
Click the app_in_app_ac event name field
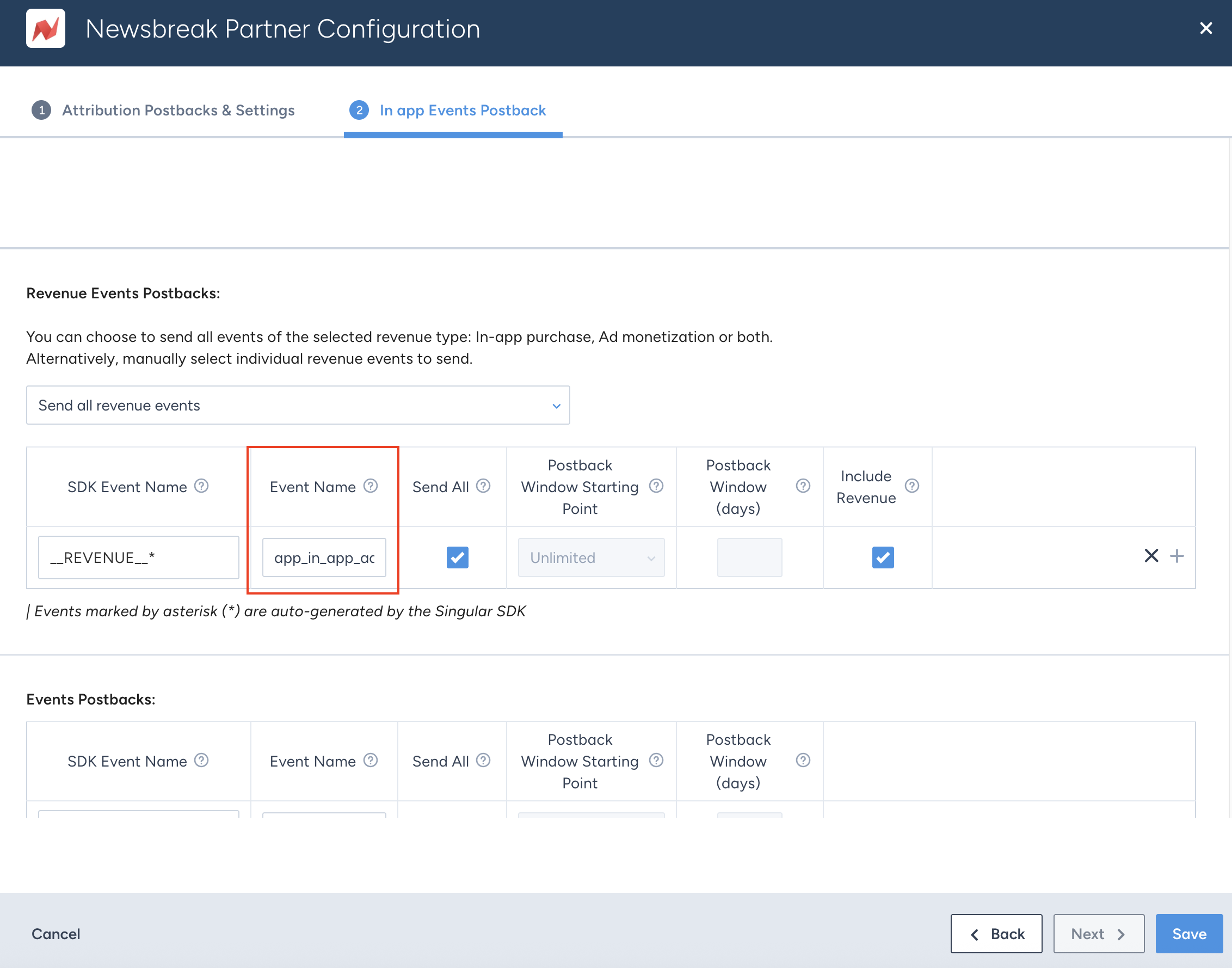point(323,557)
